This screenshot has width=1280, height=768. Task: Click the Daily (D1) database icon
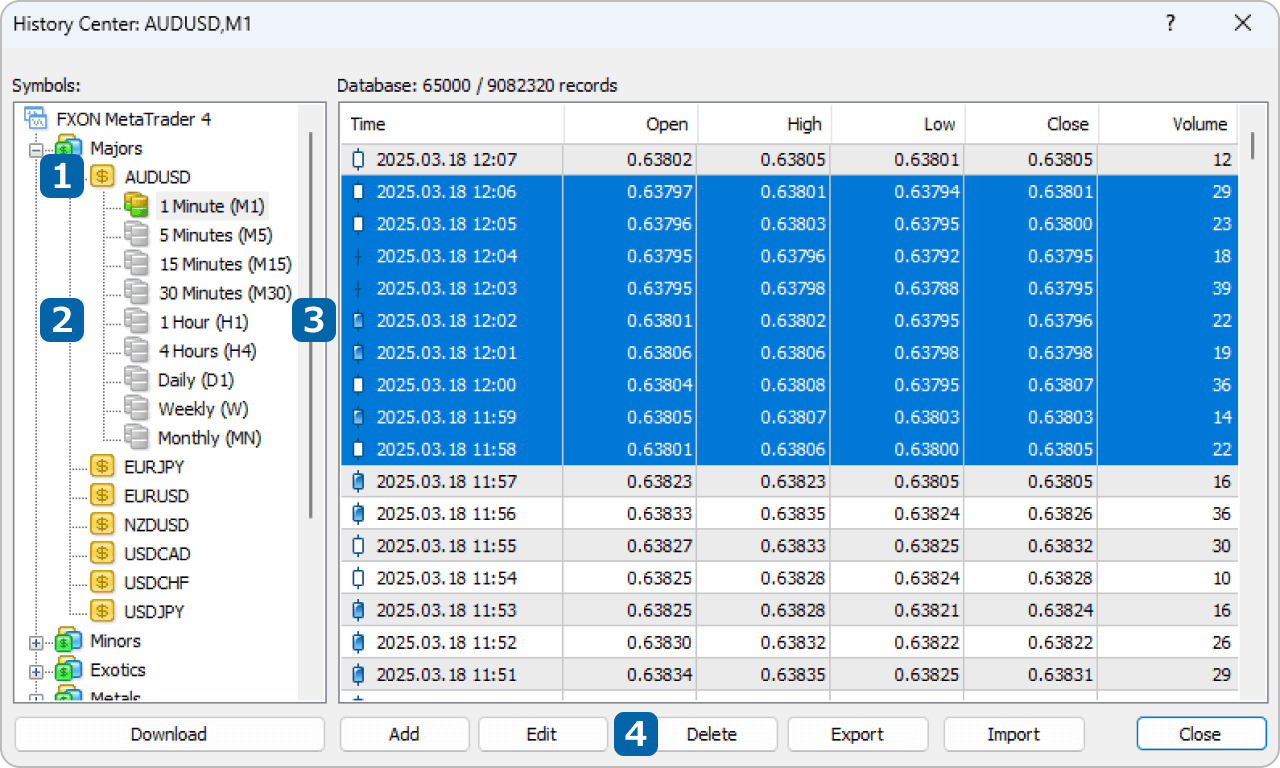[136, 380]
